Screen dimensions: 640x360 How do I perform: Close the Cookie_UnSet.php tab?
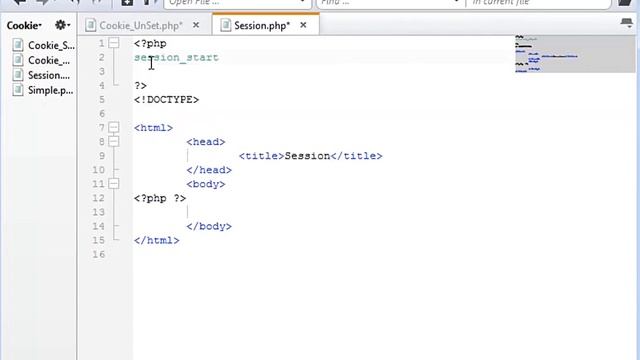coord(196,25)
